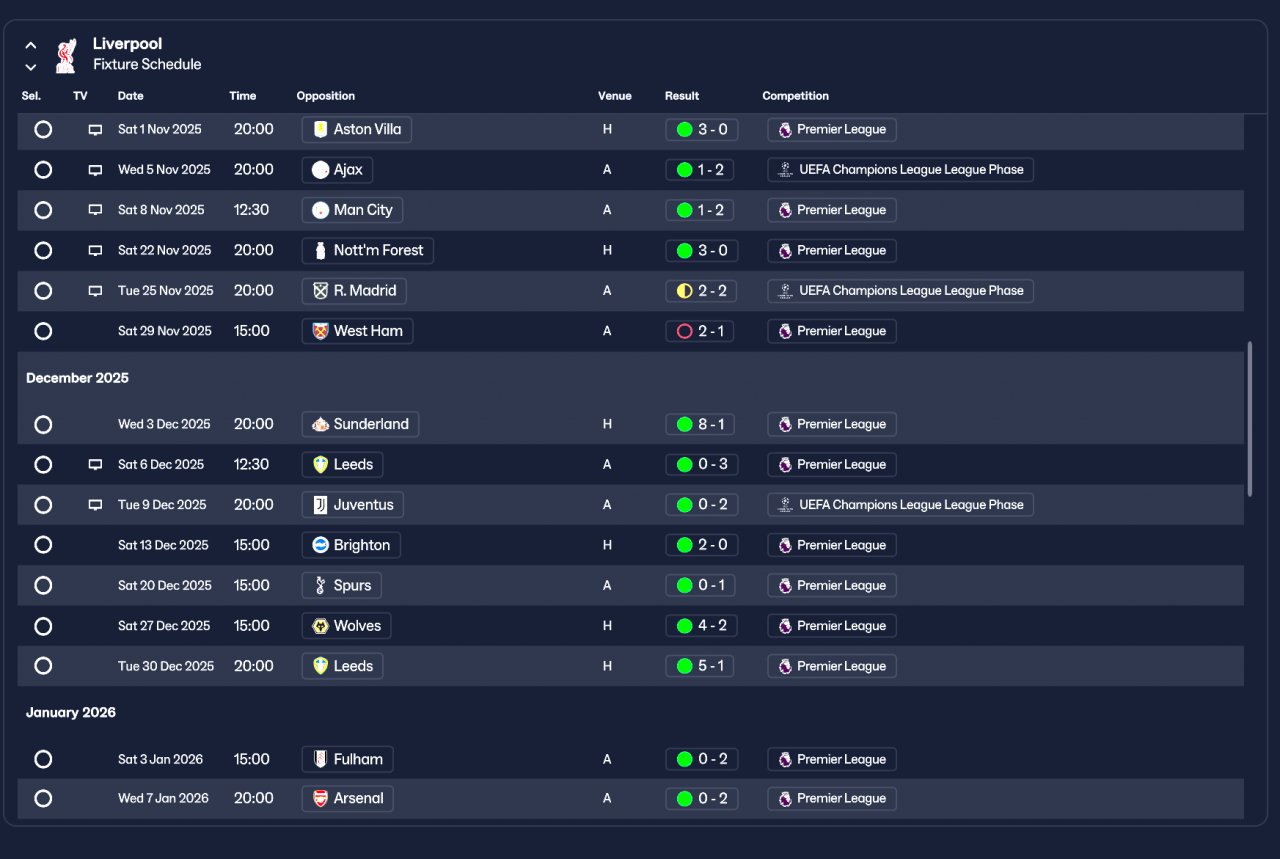Click TV broadcast icon for Man City match
Viewport: 1280px width, 859px height.
(95, 210)
